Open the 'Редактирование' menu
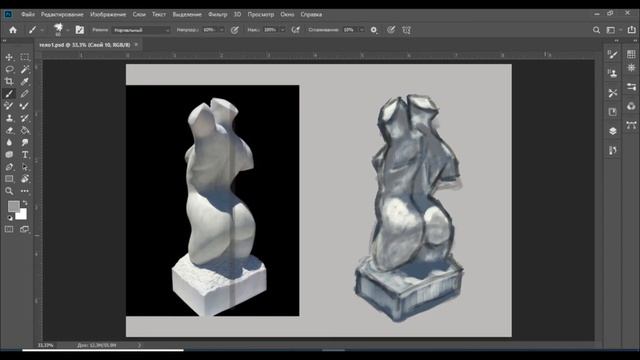Image resolution: width=640 pixels, height=360 pixels. click(62, 14)
